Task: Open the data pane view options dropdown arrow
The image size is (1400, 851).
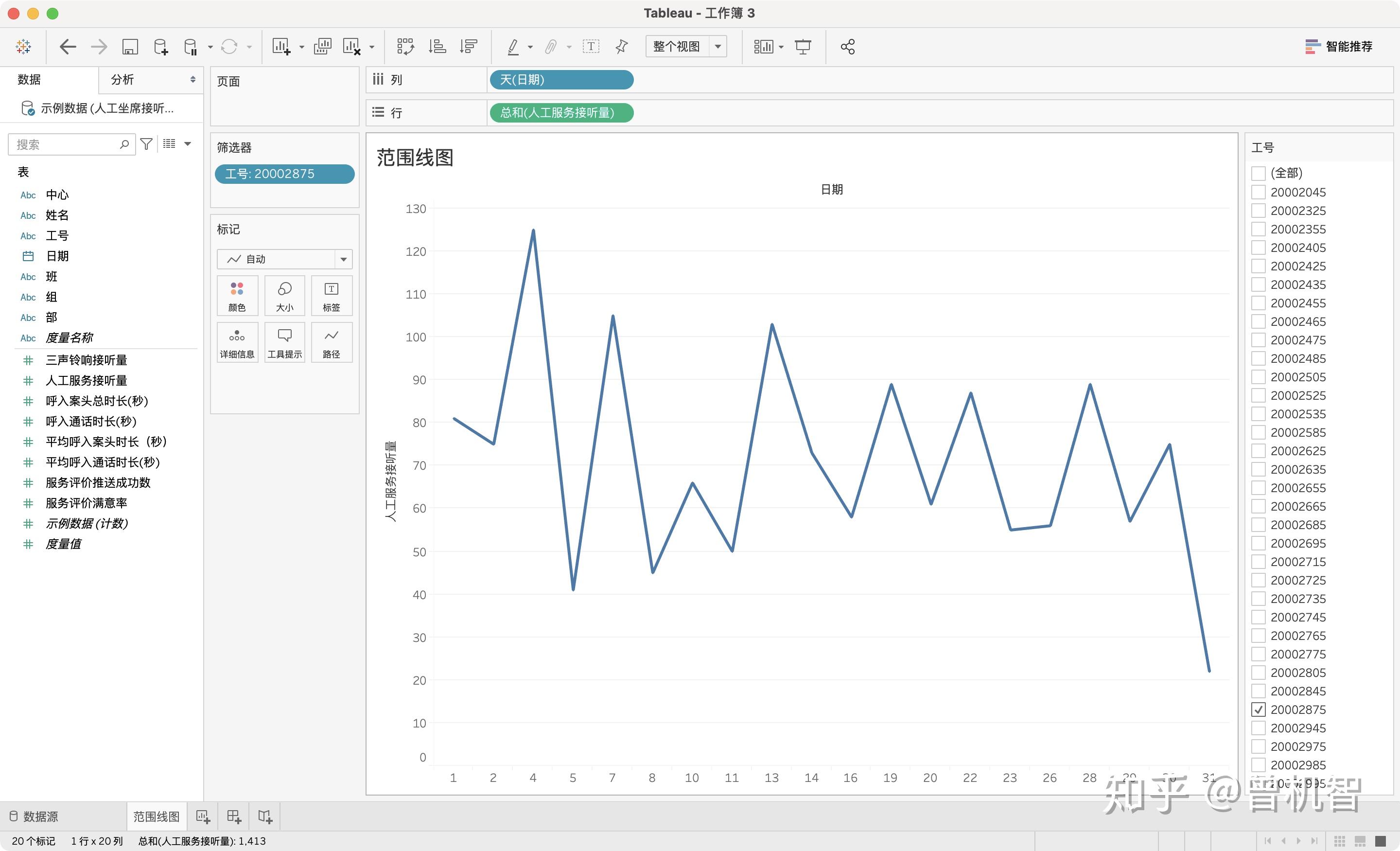Action: point(188,144)
